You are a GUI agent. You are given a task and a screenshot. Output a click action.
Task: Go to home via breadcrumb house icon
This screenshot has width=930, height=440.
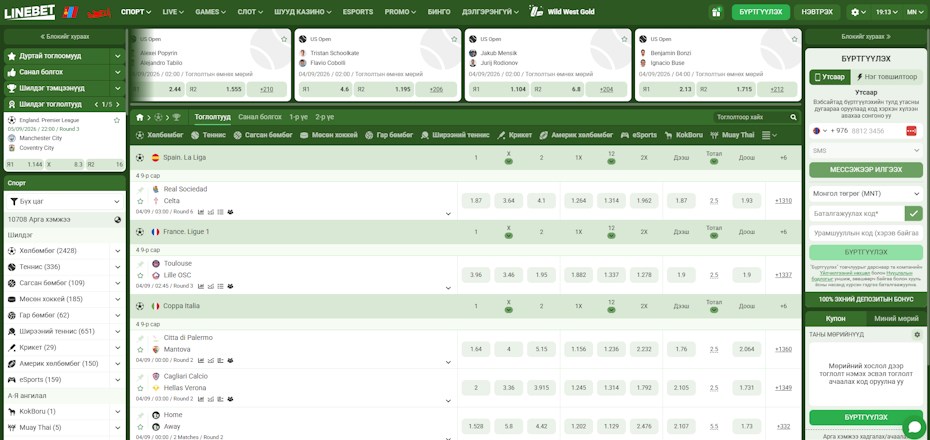click(139, 117)
